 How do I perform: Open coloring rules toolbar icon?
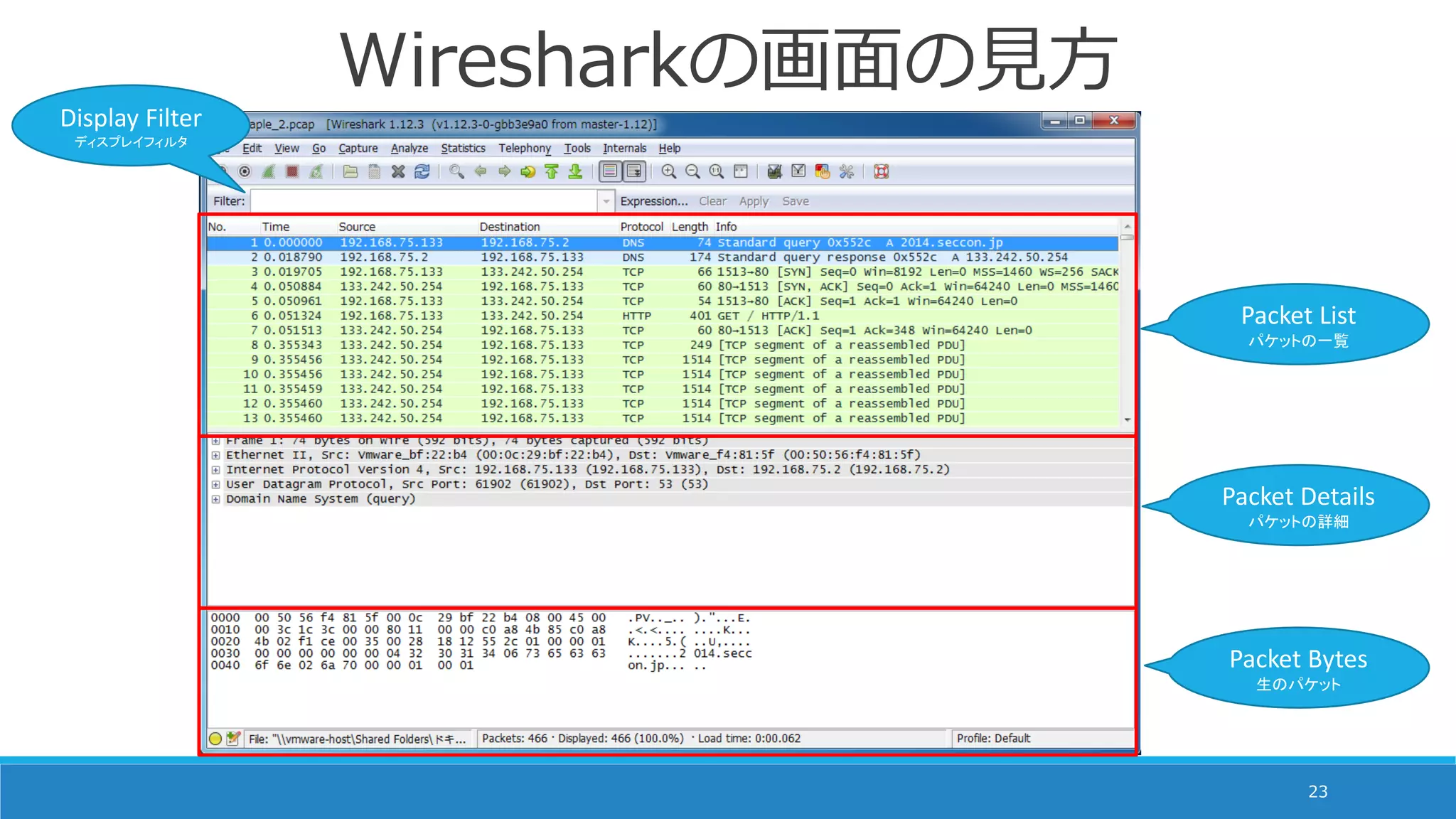[x=823, y=172]
